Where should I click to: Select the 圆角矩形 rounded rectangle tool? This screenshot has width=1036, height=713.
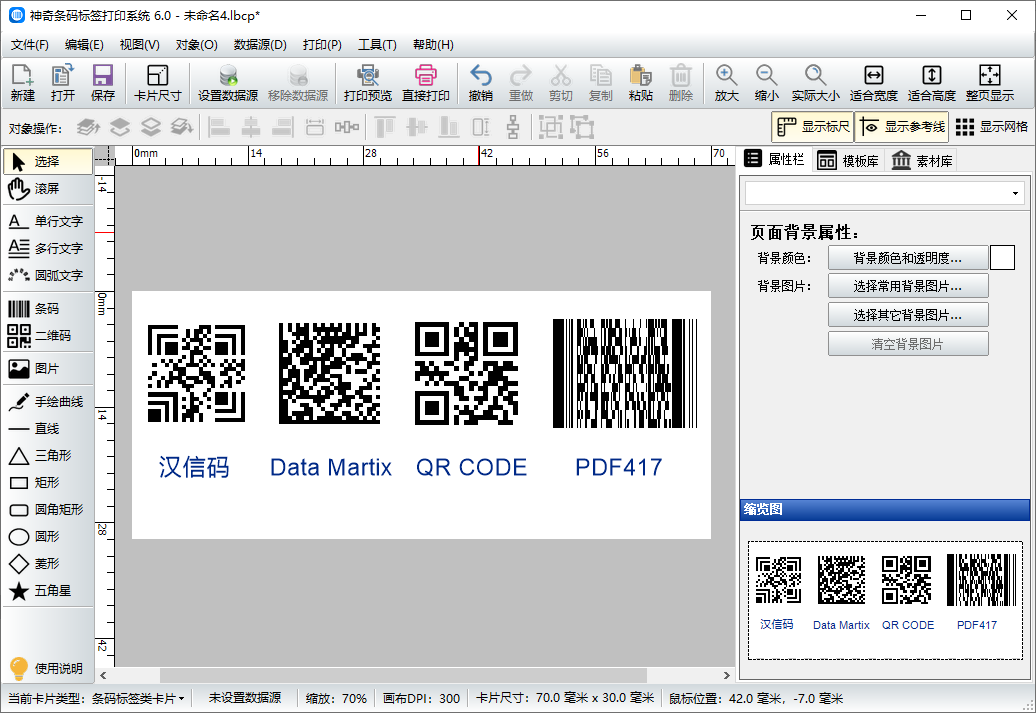pyautogui.click(x=48, y=509)
